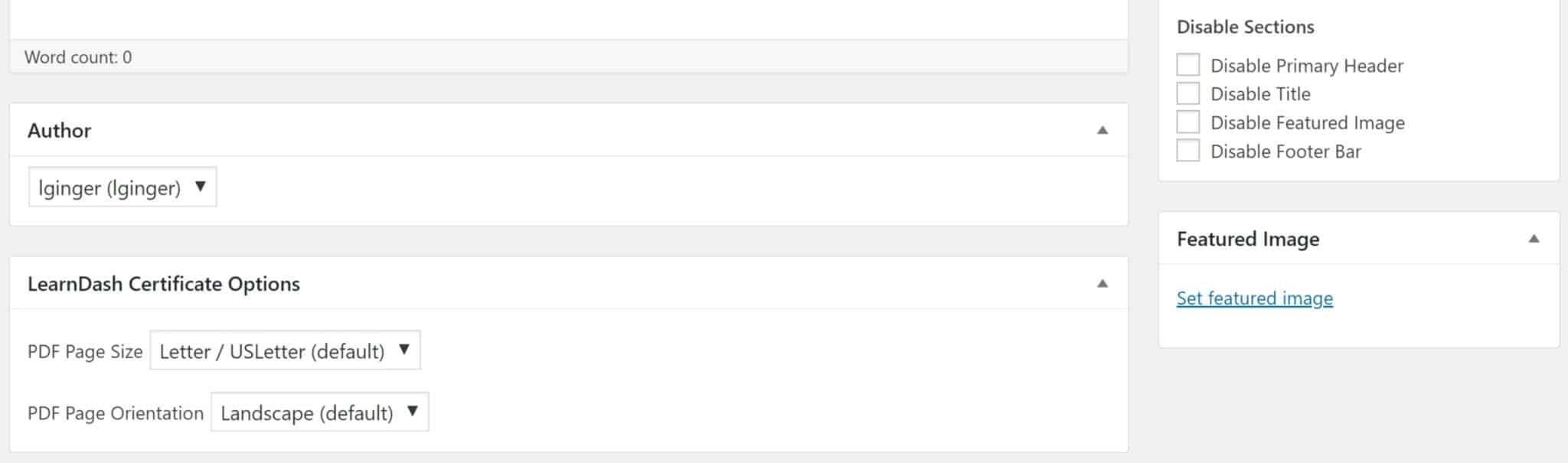Viewport: 1568px width, 463px height.
Task: Click the Author panel heading
Action: coord(60,131)
